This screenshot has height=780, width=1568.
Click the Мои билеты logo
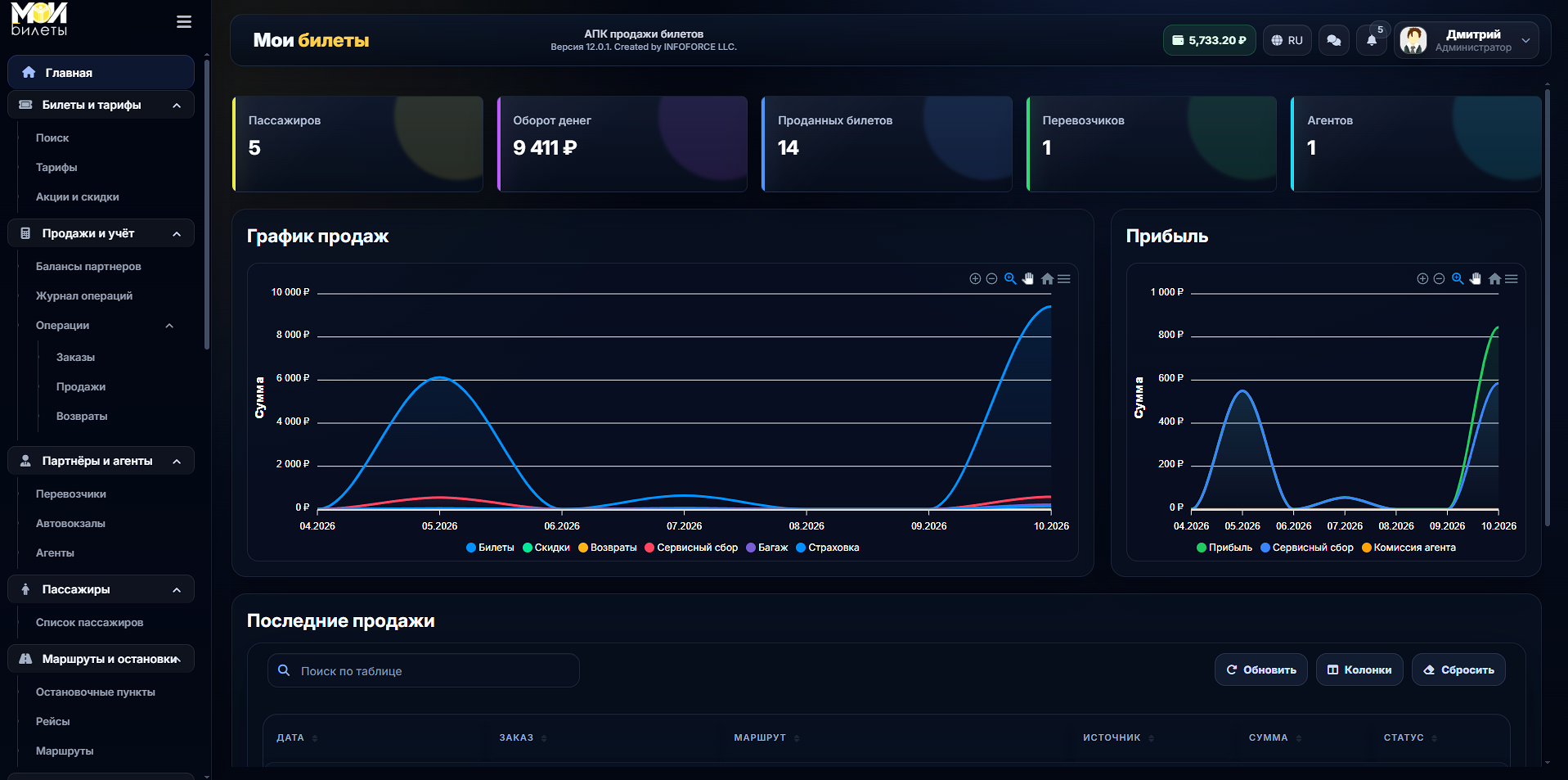39,20
